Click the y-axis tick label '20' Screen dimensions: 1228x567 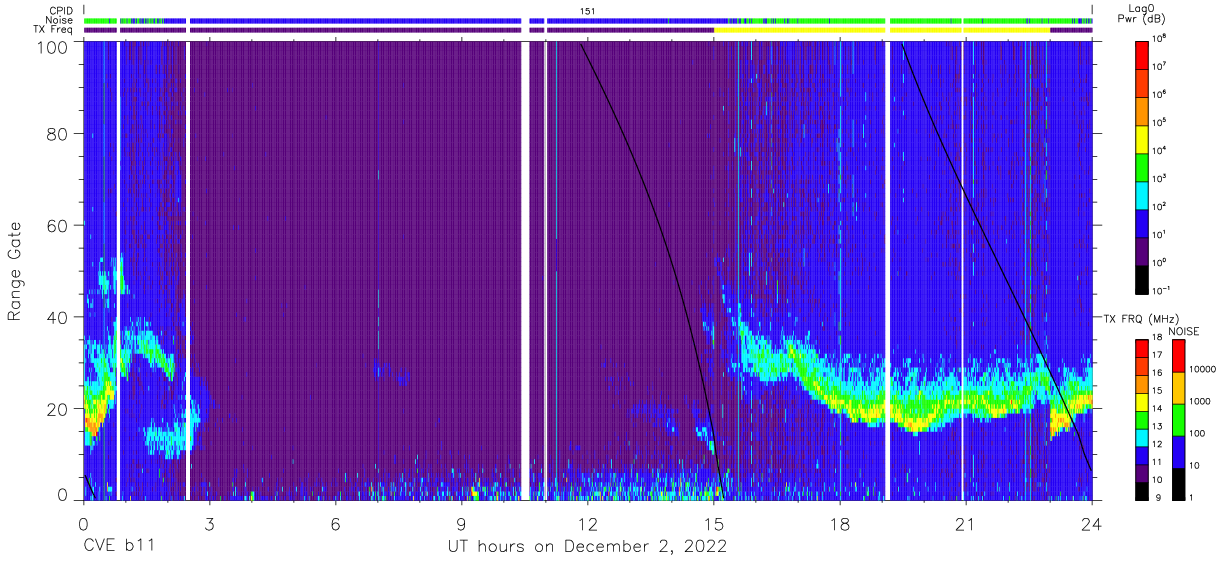[x=58, y=409]
